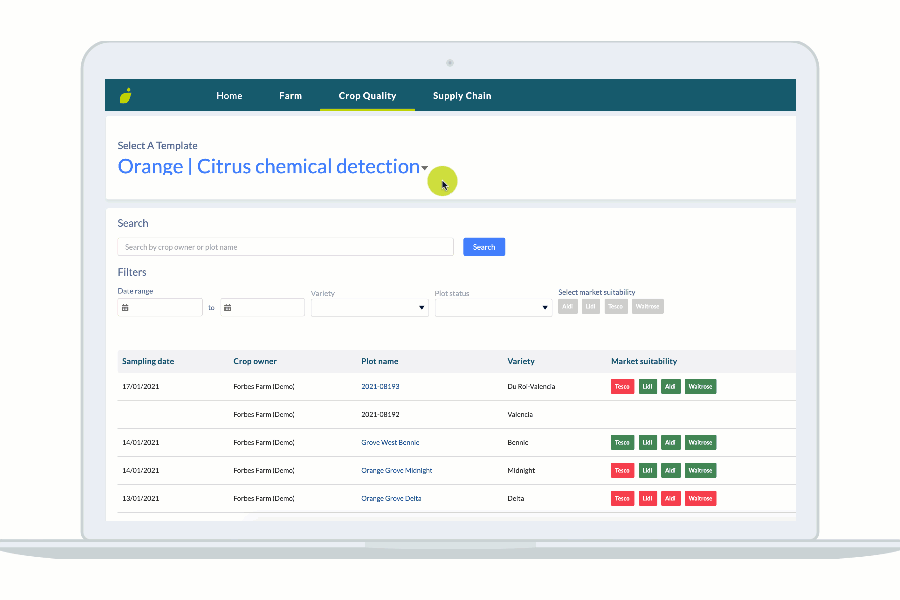The width and height of the screenshot is (900, 600).
Task: Toggle the Lidl market suitability filter
Action: point(591,307)
